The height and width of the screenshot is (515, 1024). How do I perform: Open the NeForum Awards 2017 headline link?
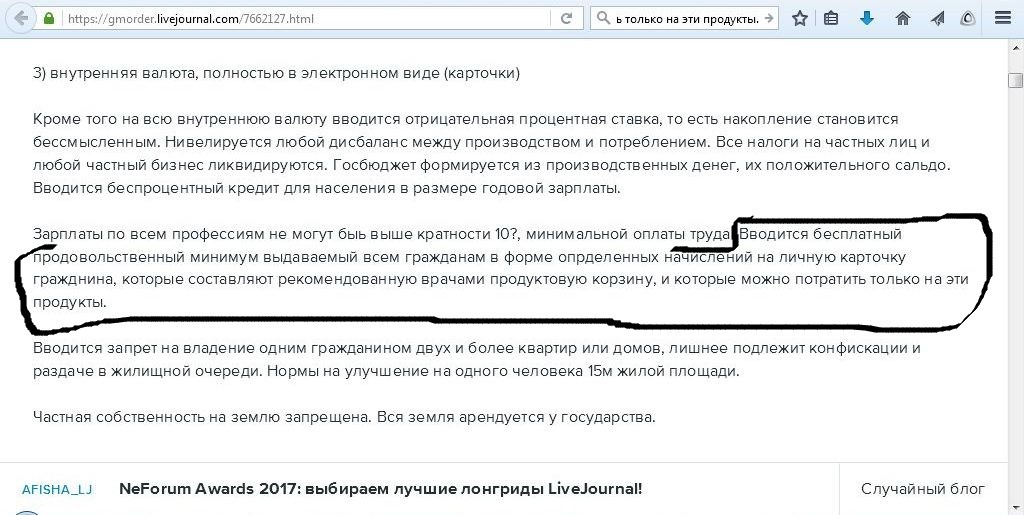[380, 489]
